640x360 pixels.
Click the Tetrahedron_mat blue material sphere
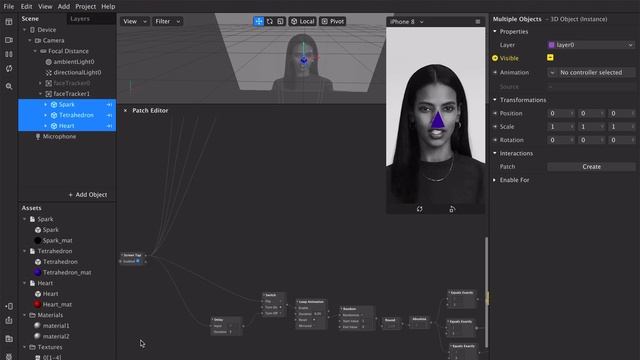pyautogui.click(x=38, y=272)
